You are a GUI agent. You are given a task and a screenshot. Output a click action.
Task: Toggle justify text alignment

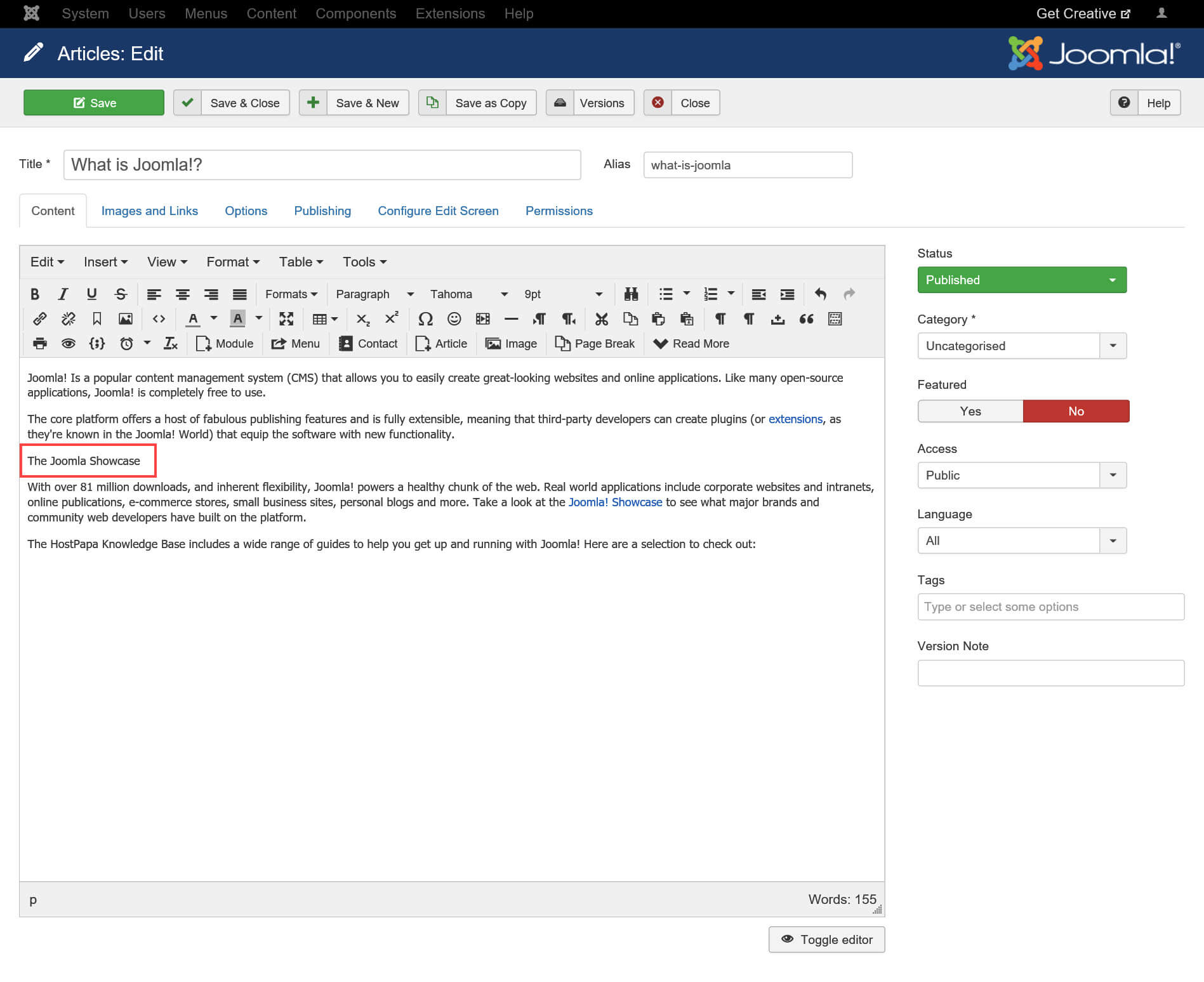click(x=239, y=294)
